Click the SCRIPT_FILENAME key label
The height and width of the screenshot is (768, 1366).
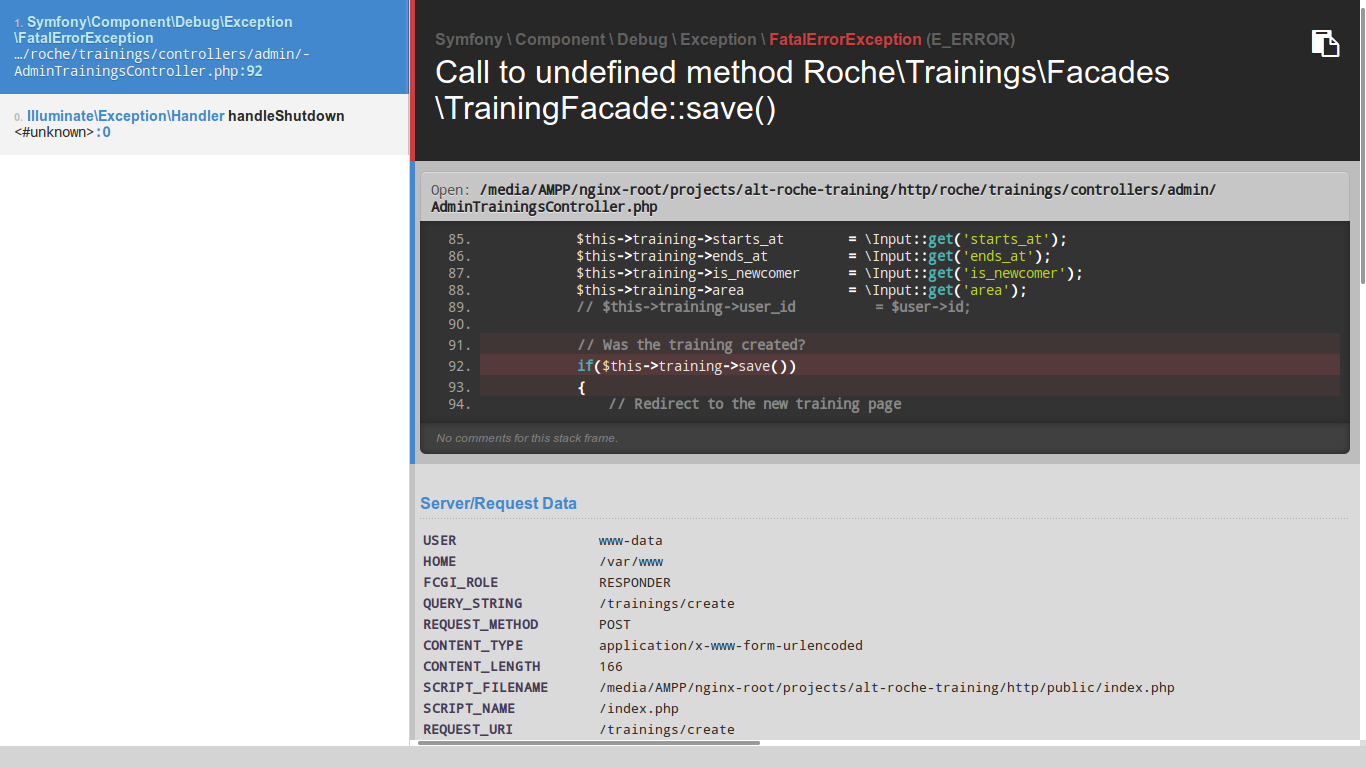(485, 687)
